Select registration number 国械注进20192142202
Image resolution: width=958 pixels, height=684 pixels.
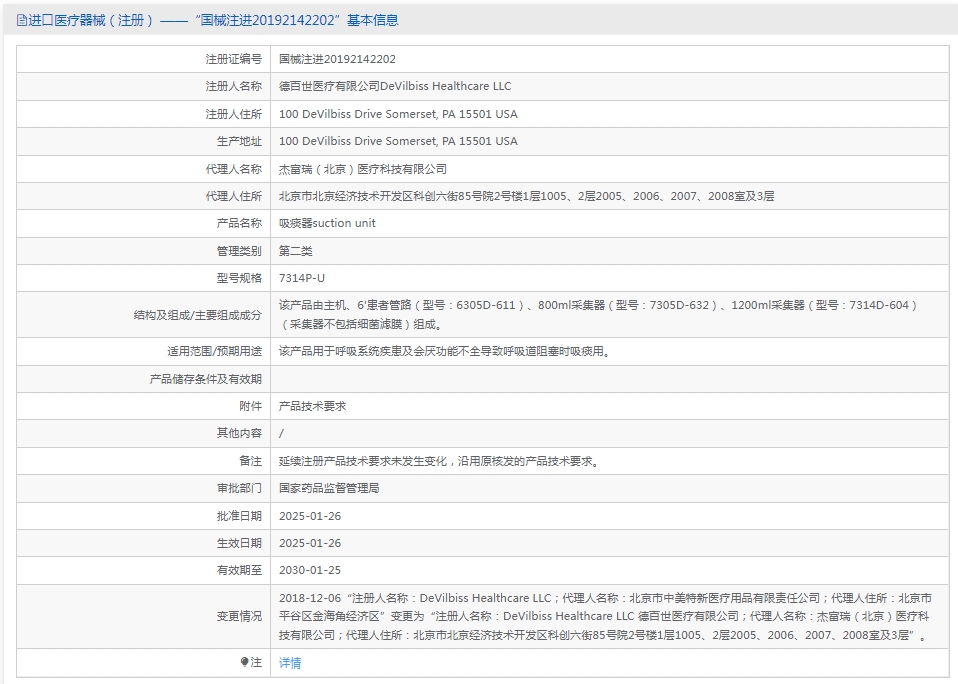pyautogui.click(x=337, y=59)
